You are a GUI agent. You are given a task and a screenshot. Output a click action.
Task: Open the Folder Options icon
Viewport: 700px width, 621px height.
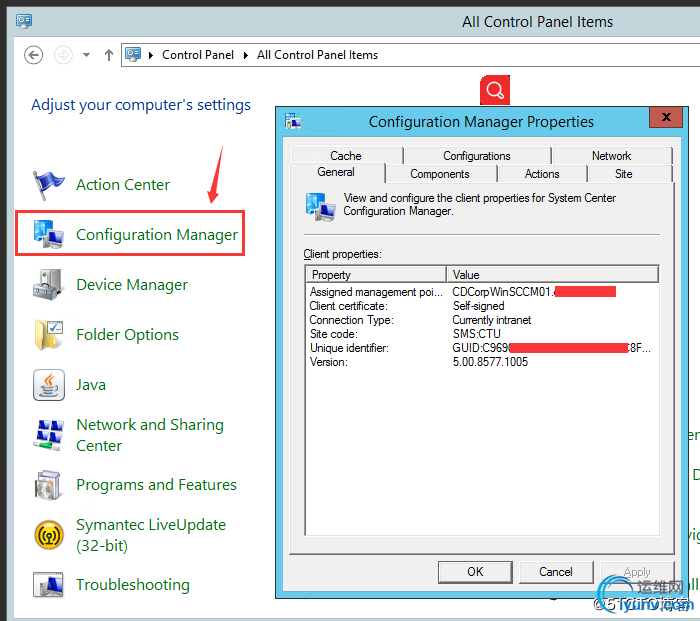pos(48,334)
